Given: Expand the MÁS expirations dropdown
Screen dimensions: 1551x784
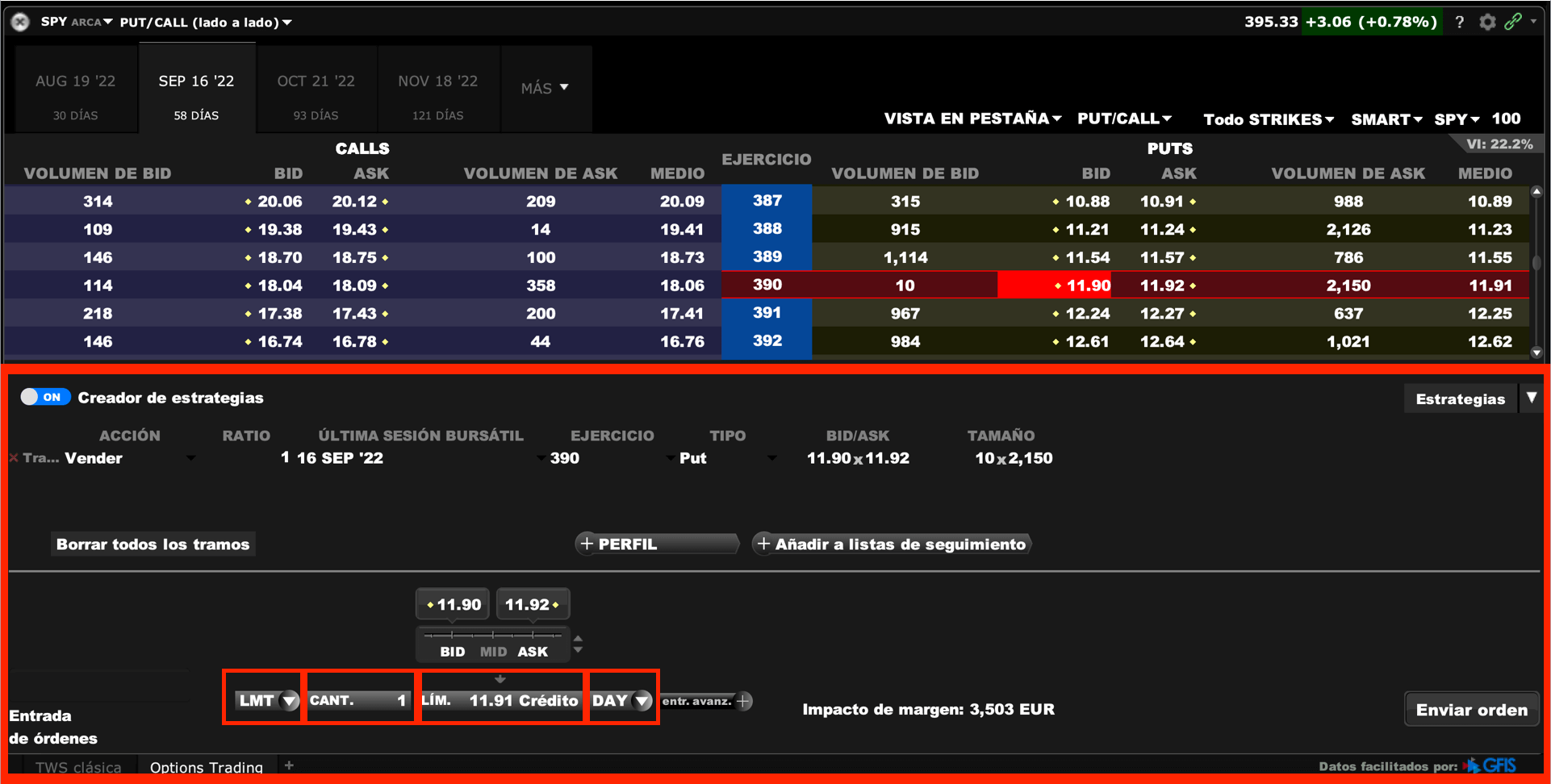Looking at the screenshot, I should point(546,88).
